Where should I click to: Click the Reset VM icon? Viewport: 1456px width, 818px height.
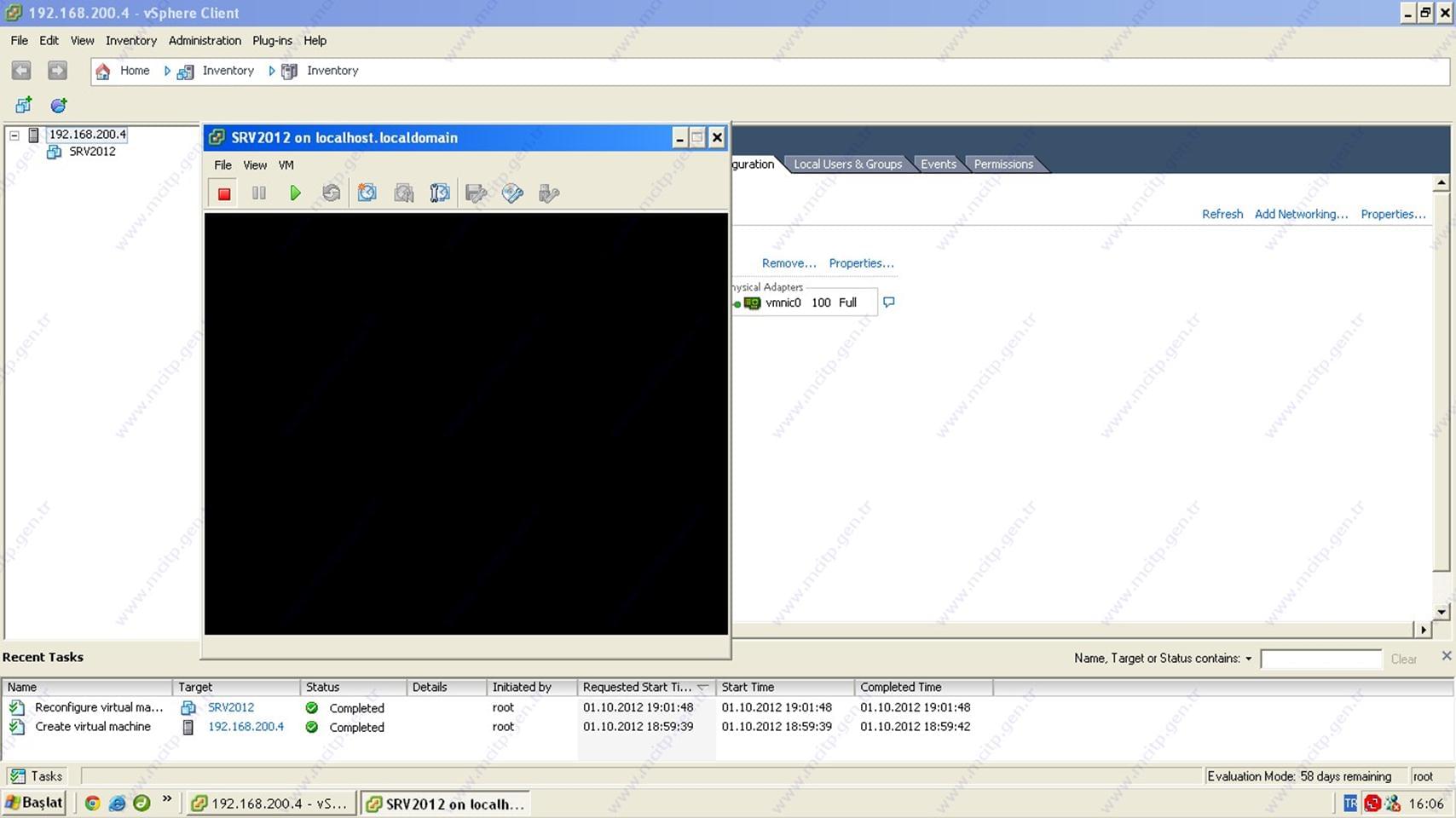(332, 193)
